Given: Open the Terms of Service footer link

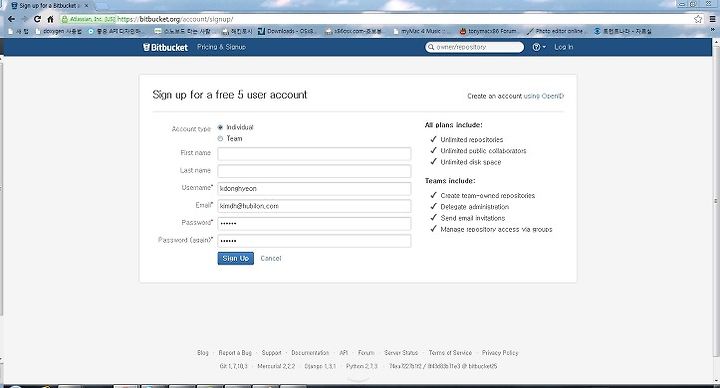Looking at the screenshot, I should [x=450, y=353].
